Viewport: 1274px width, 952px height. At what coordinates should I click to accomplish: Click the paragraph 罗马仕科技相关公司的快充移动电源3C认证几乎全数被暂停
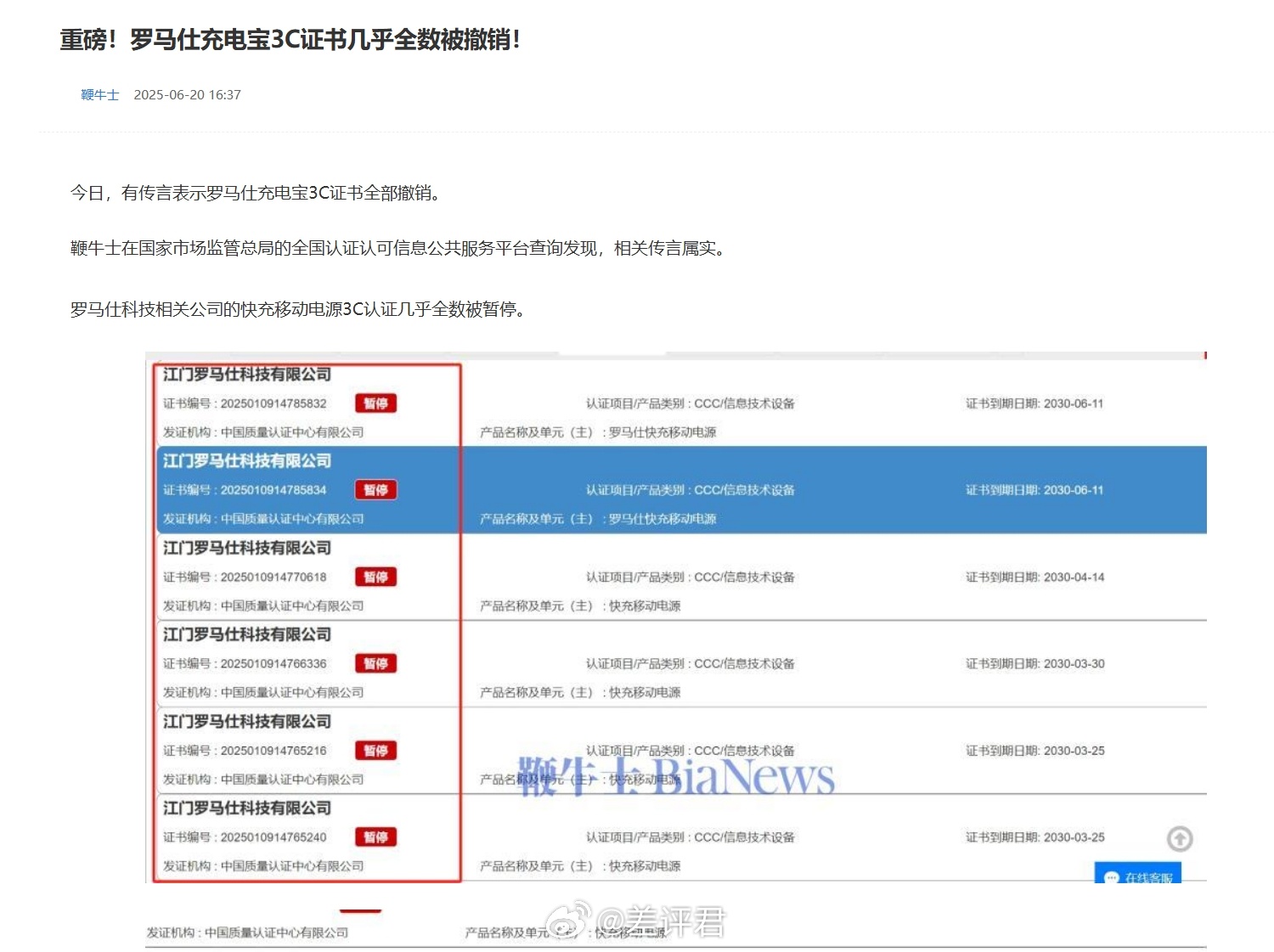299,309
